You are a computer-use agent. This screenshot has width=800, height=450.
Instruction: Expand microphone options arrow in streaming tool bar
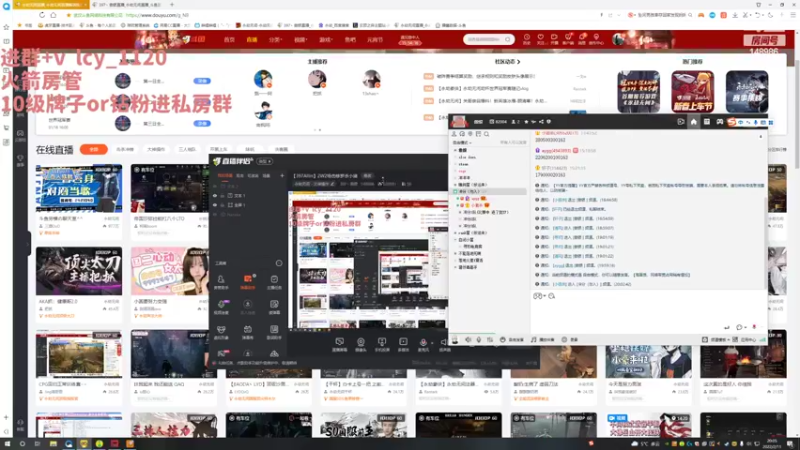431,342
